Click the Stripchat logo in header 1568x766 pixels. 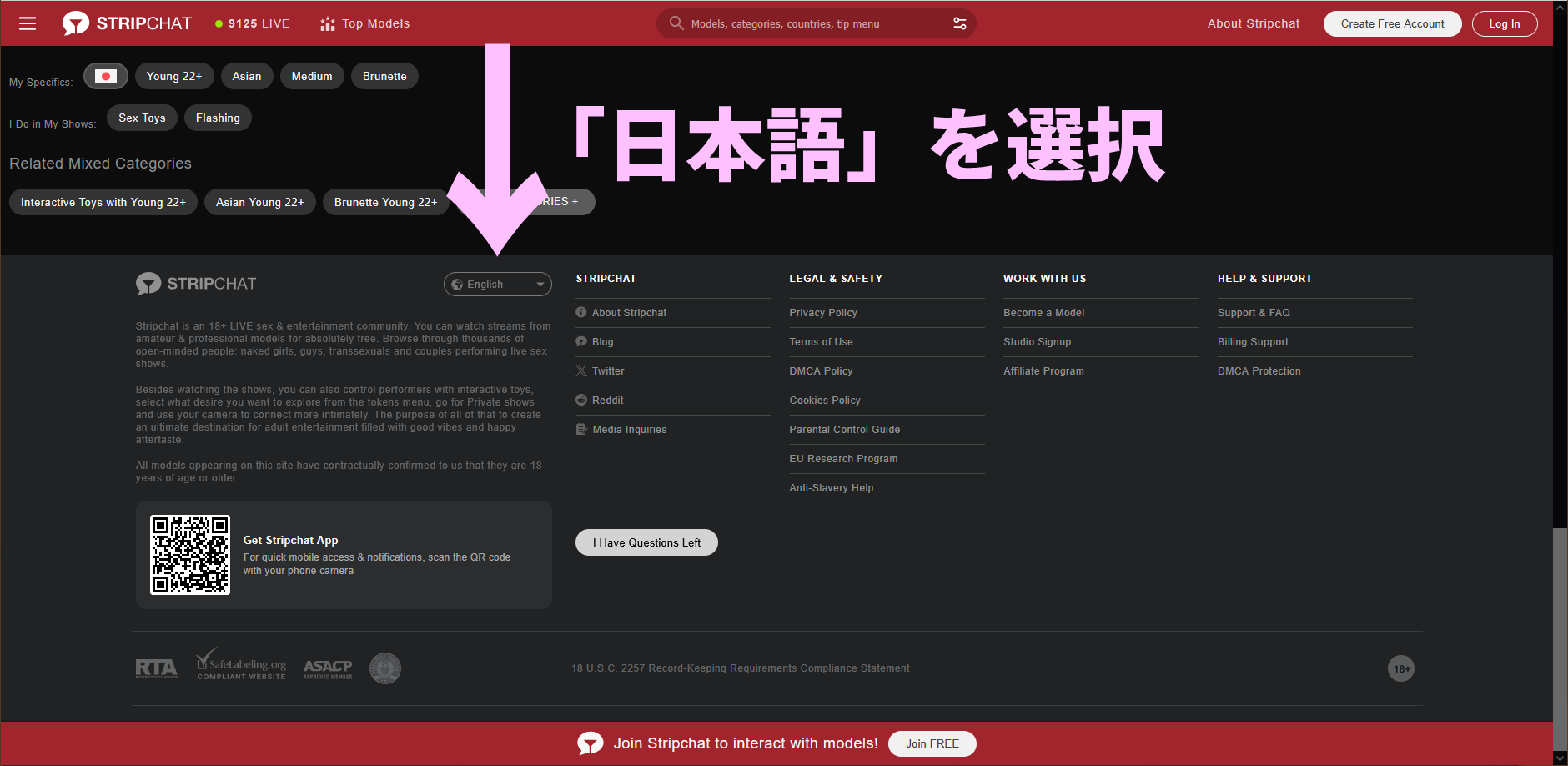127,23
